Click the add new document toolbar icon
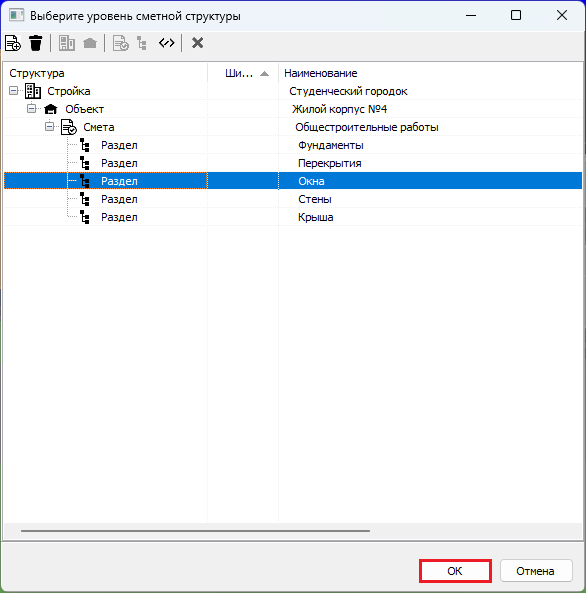 13,43
